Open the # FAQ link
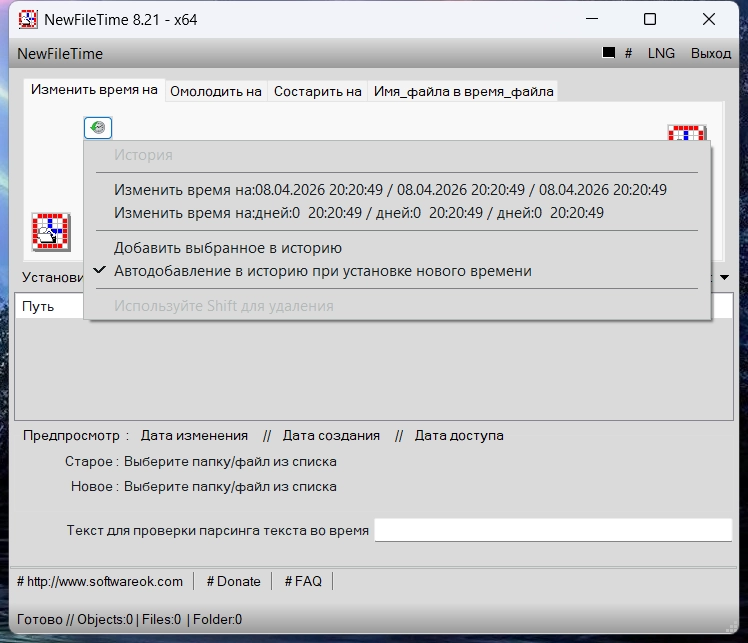This screenshot has width=748, height=643. point(303,581)
